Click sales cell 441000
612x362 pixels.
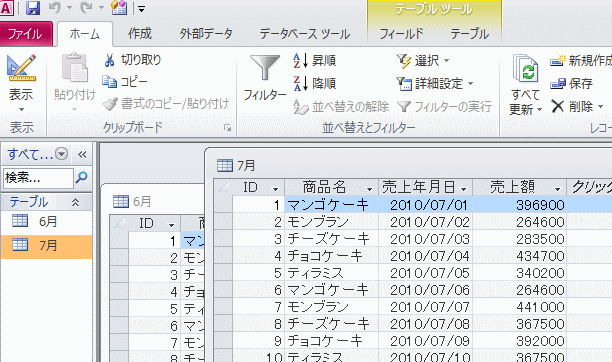pos(519,307)
